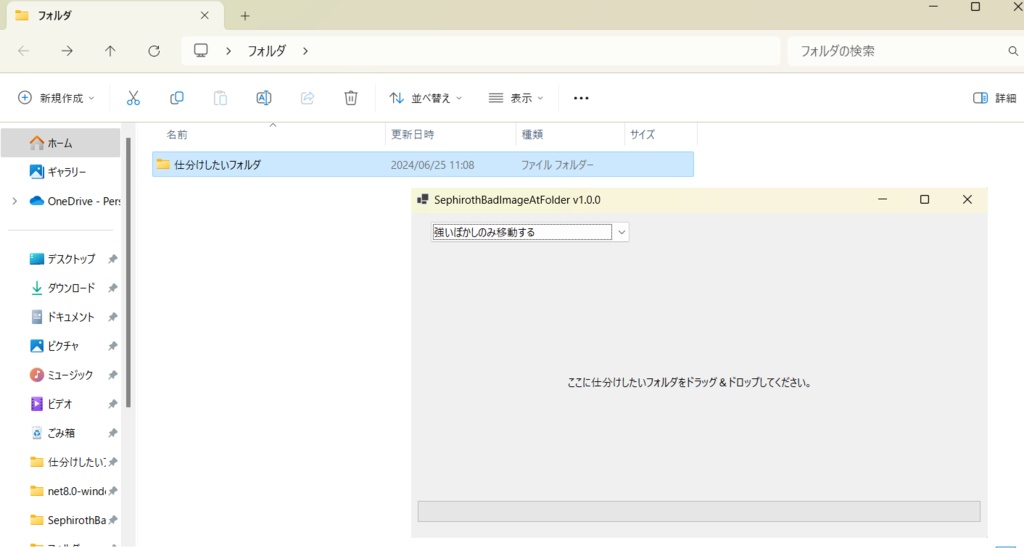Click the pin icon beside ミュージック

112,375
